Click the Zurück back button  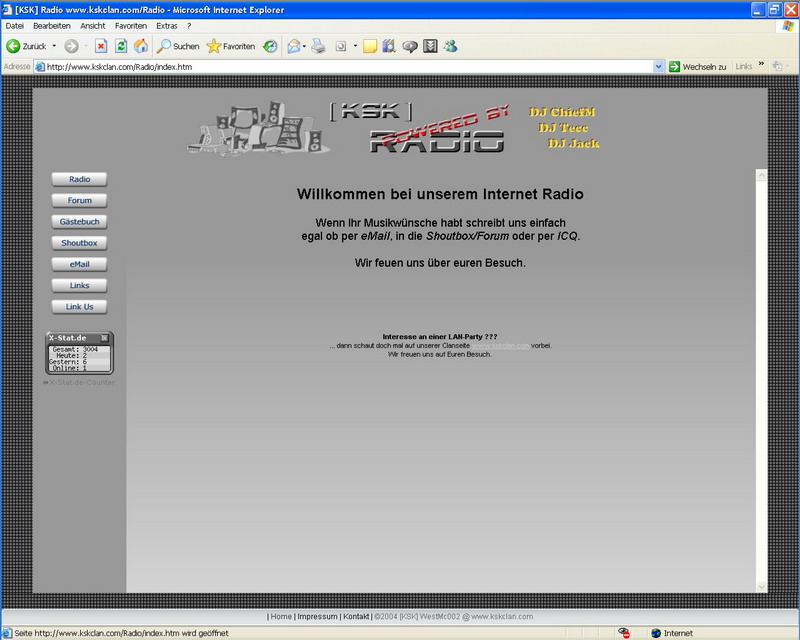pyautogui.click(x=27, y=46)
